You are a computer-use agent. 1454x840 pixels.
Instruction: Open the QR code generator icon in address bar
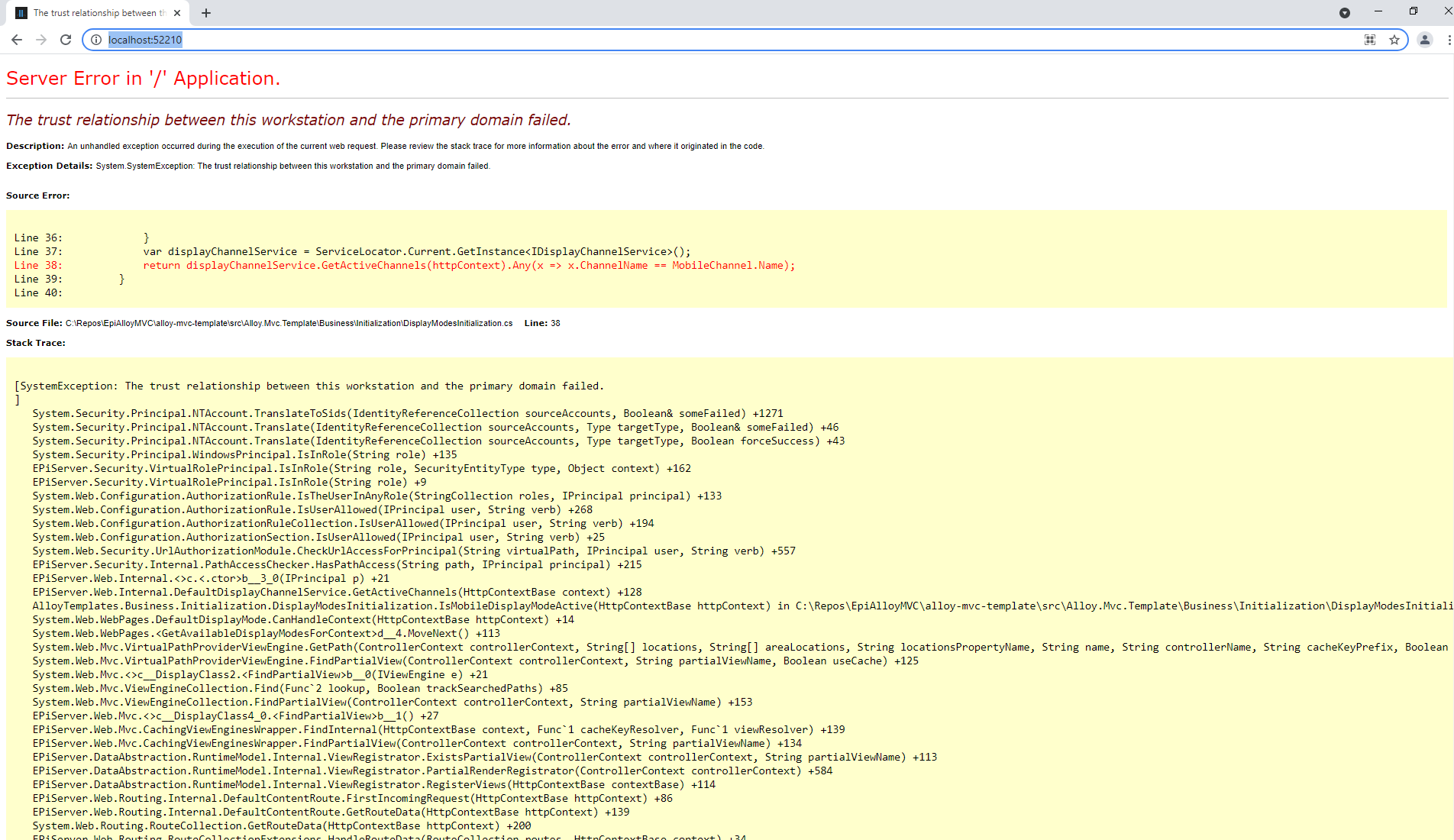point(1369,40)
